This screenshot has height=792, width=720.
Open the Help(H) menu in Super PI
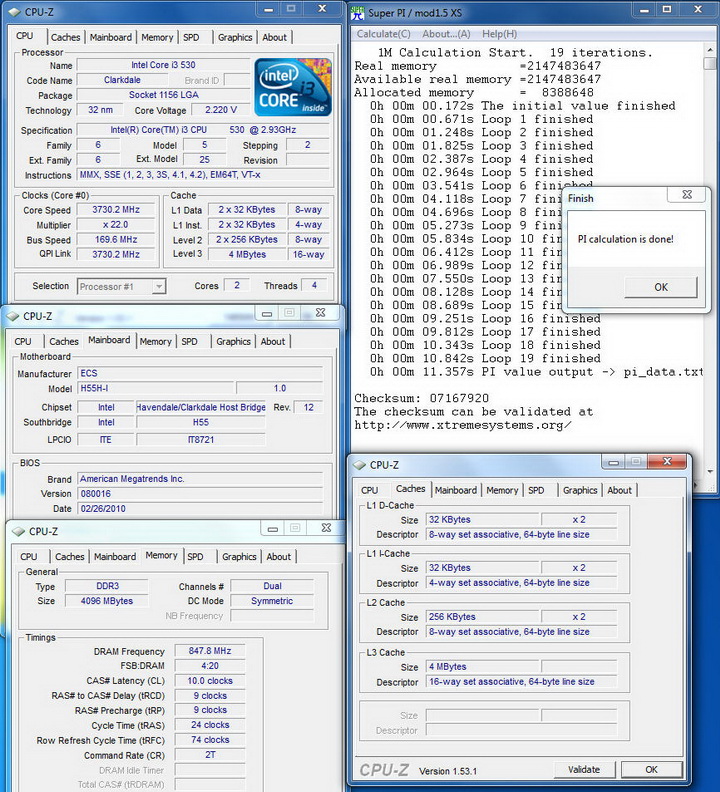(499, 34)
